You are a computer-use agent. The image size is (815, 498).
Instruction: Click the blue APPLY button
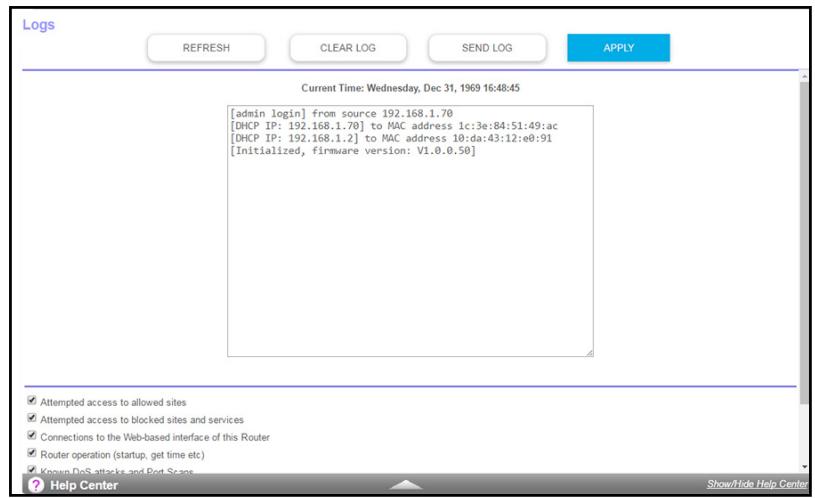point(619,48)
